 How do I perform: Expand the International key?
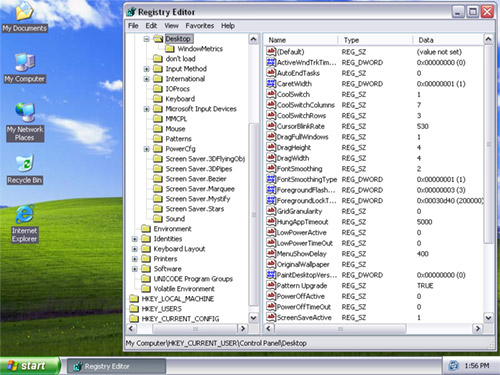[146, 79]
